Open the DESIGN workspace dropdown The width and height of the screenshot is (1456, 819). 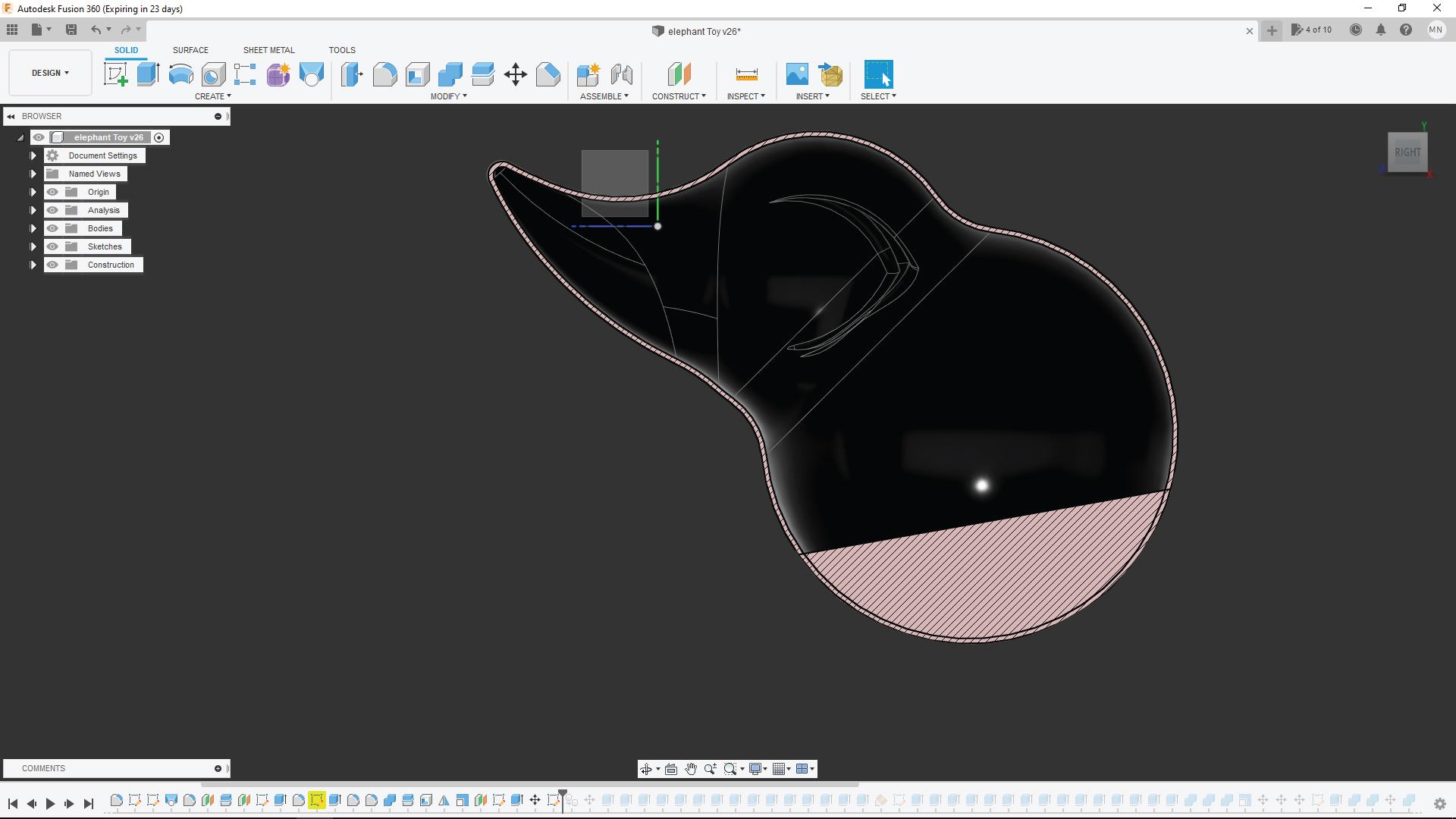click(x=50, y=73)
